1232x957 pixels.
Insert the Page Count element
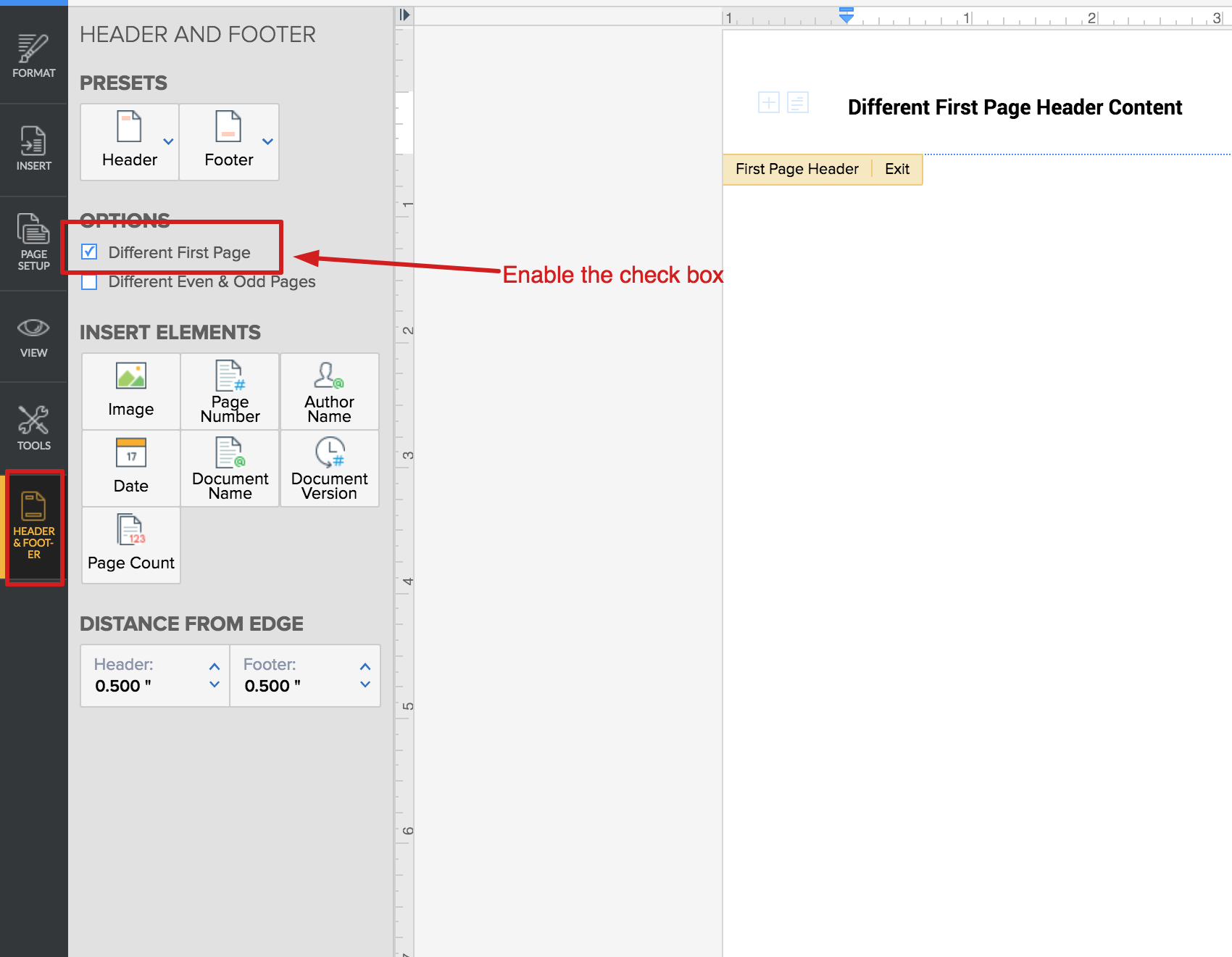(131, 545)
